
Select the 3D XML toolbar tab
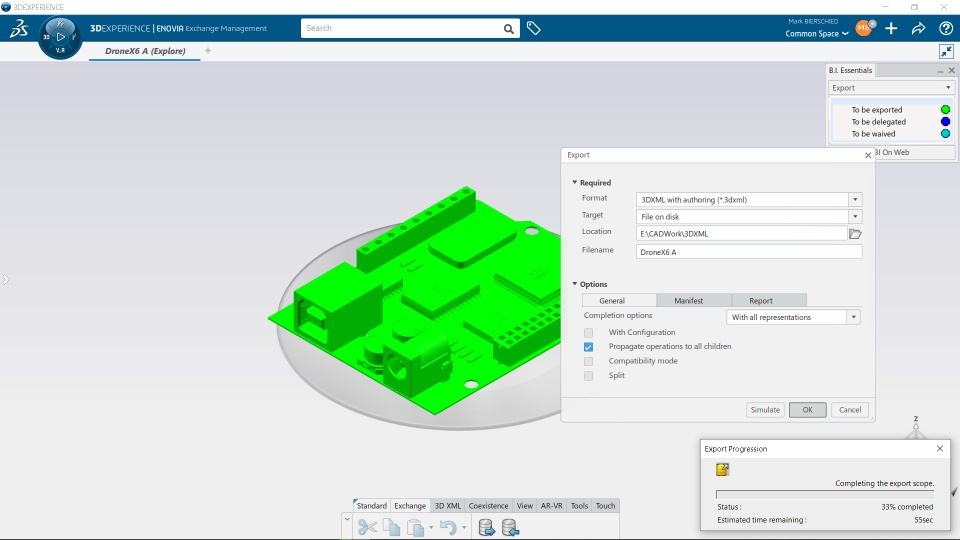pos(448,506)
